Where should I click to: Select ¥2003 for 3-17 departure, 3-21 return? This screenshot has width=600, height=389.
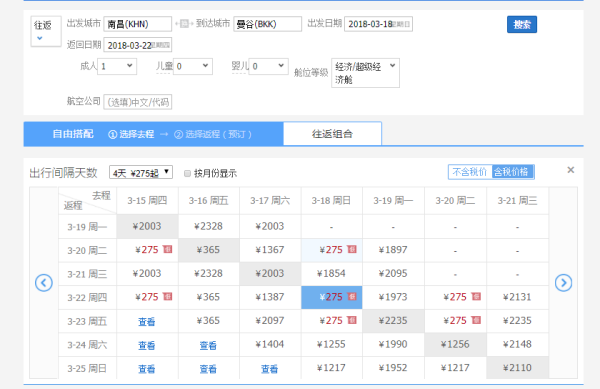pyautogui.click(x=270, y=273)
